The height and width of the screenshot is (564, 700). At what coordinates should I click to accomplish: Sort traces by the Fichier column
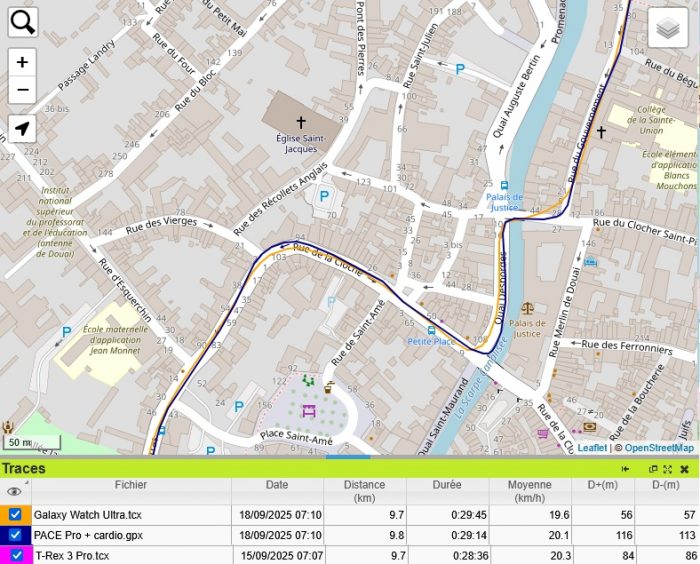(131, 485)
